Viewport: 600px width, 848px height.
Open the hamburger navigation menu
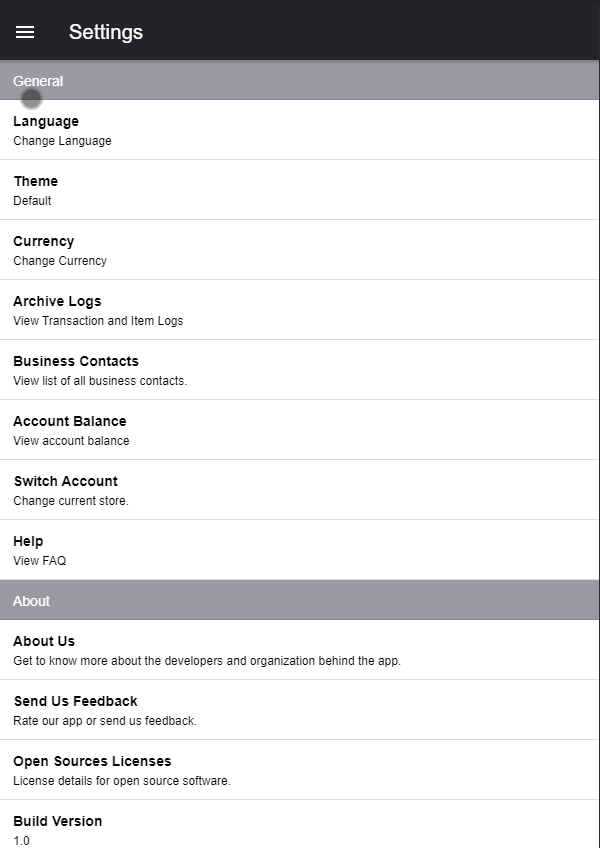click(25, 32)
